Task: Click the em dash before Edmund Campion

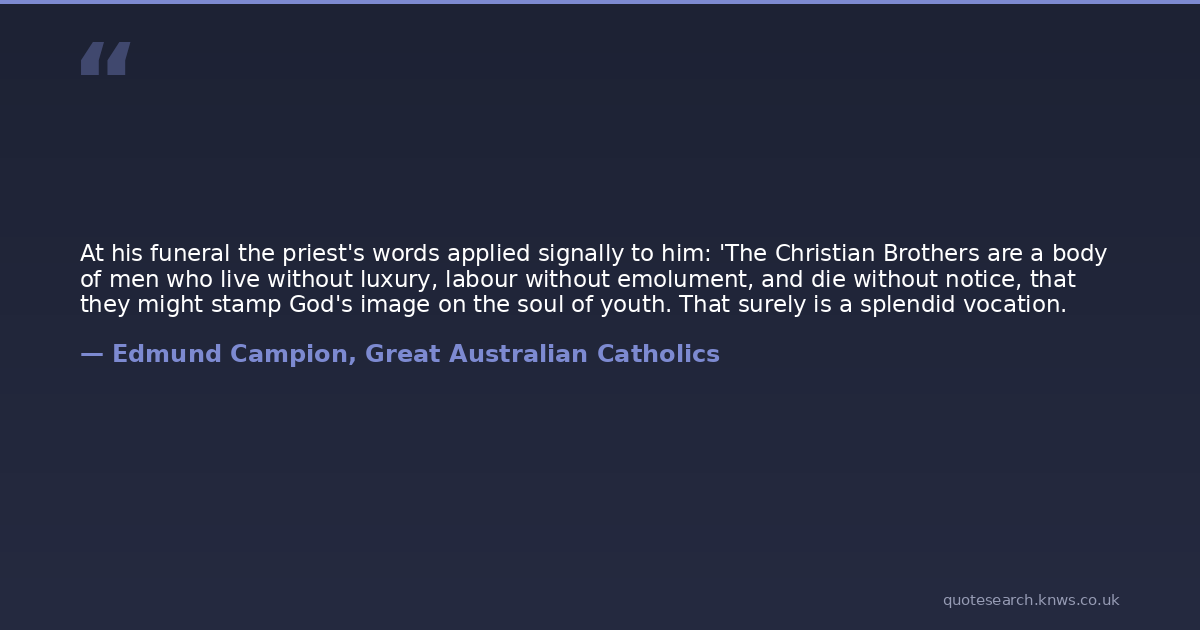Action: (91, 354)
